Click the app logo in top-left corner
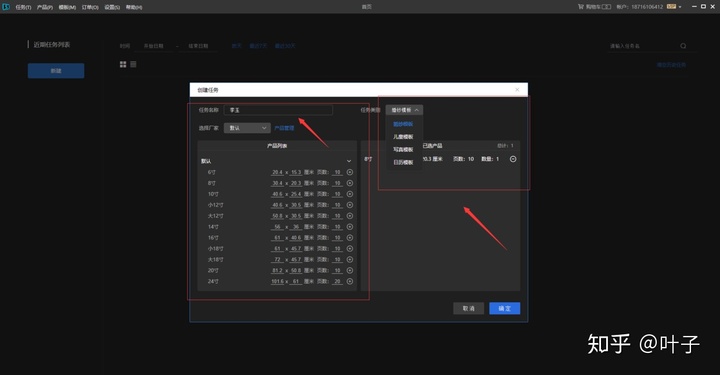This screenshot has width=720, height=375. (x=6, y=6)
